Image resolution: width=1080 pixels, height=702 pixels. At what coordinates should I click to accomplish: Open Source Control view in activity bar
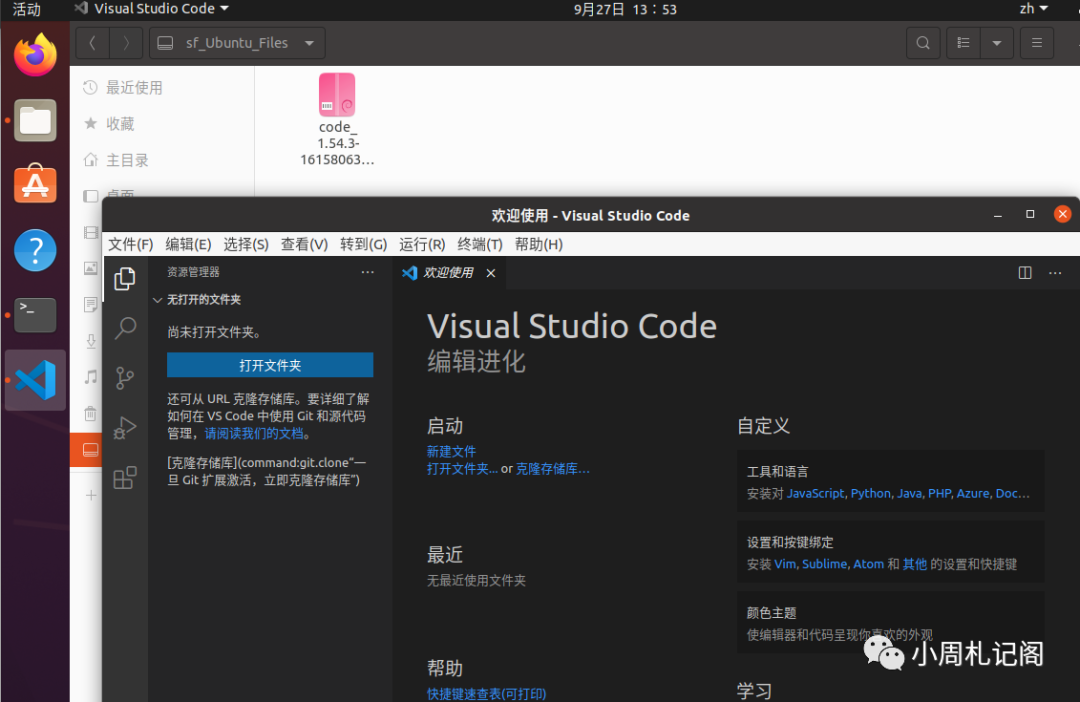tap(125, 378)
